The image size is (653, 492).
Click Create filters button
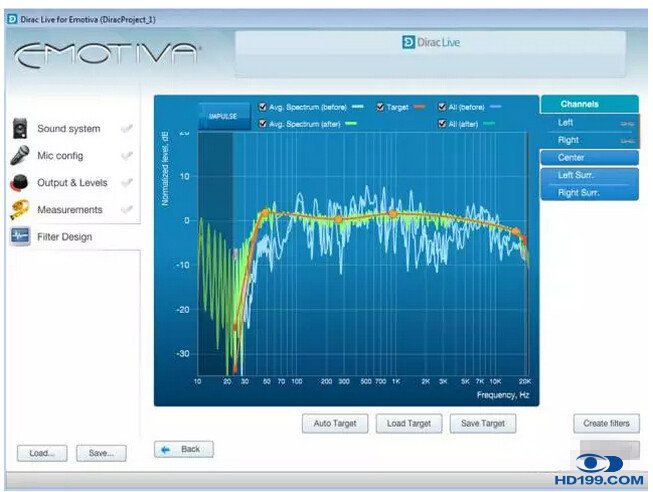pos(606,424)
